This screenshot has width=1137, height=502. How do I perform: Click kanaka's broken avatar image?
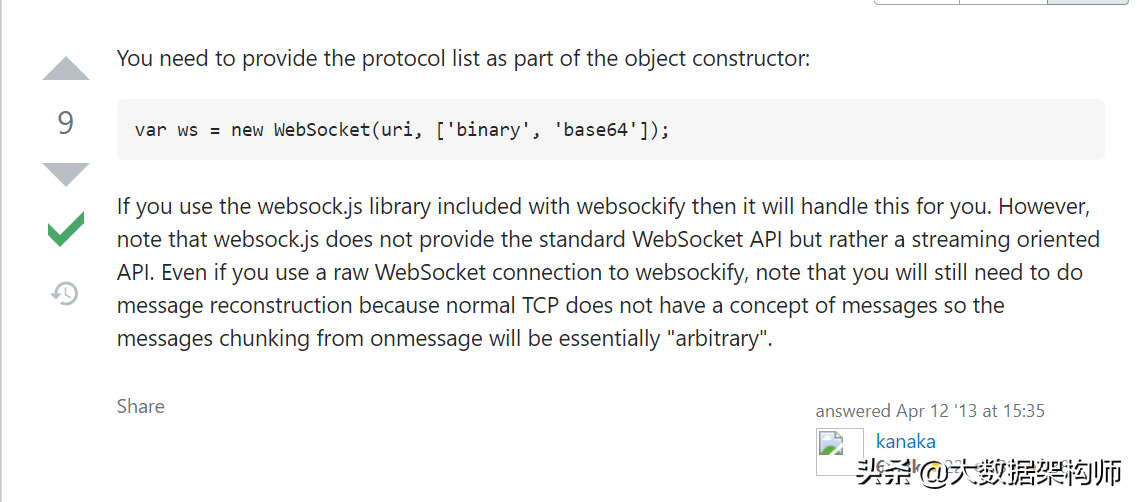(x=839, y=451)
